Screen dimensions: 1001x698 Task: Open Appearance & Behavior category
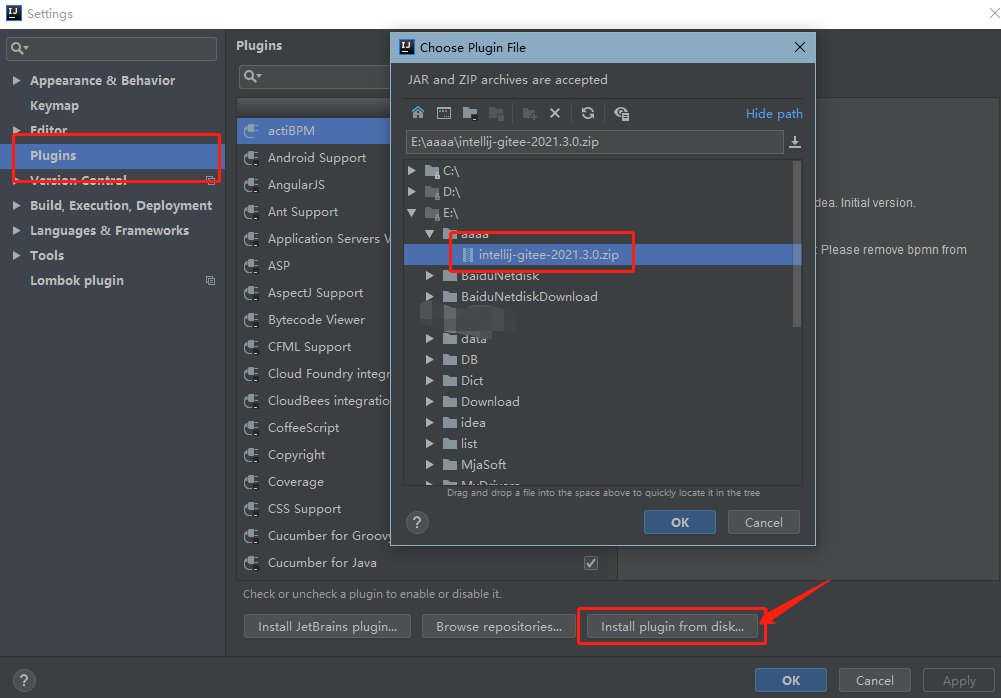(102, 80)
